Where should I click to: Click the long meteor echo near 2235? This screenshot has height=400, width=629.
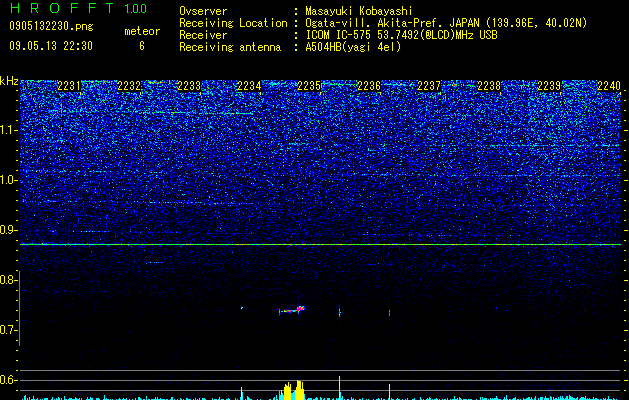pos(292,310)
